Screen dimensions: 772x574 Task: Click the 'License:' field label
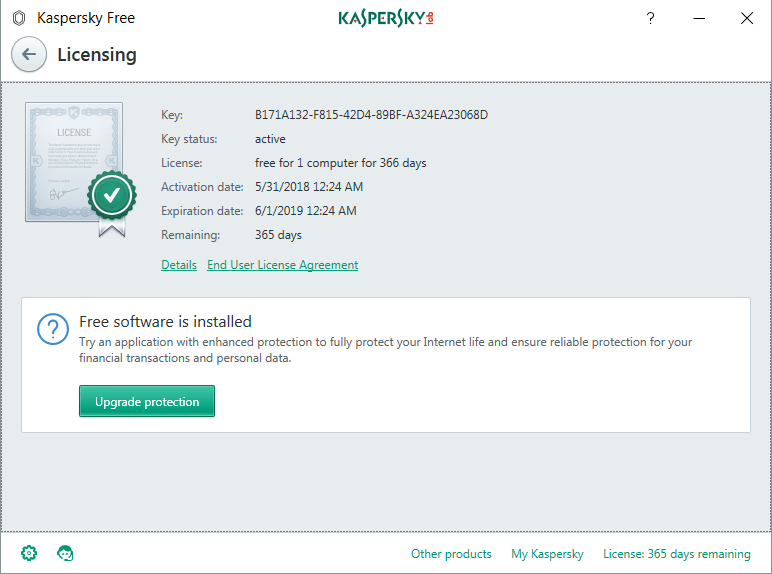(182, 163)
